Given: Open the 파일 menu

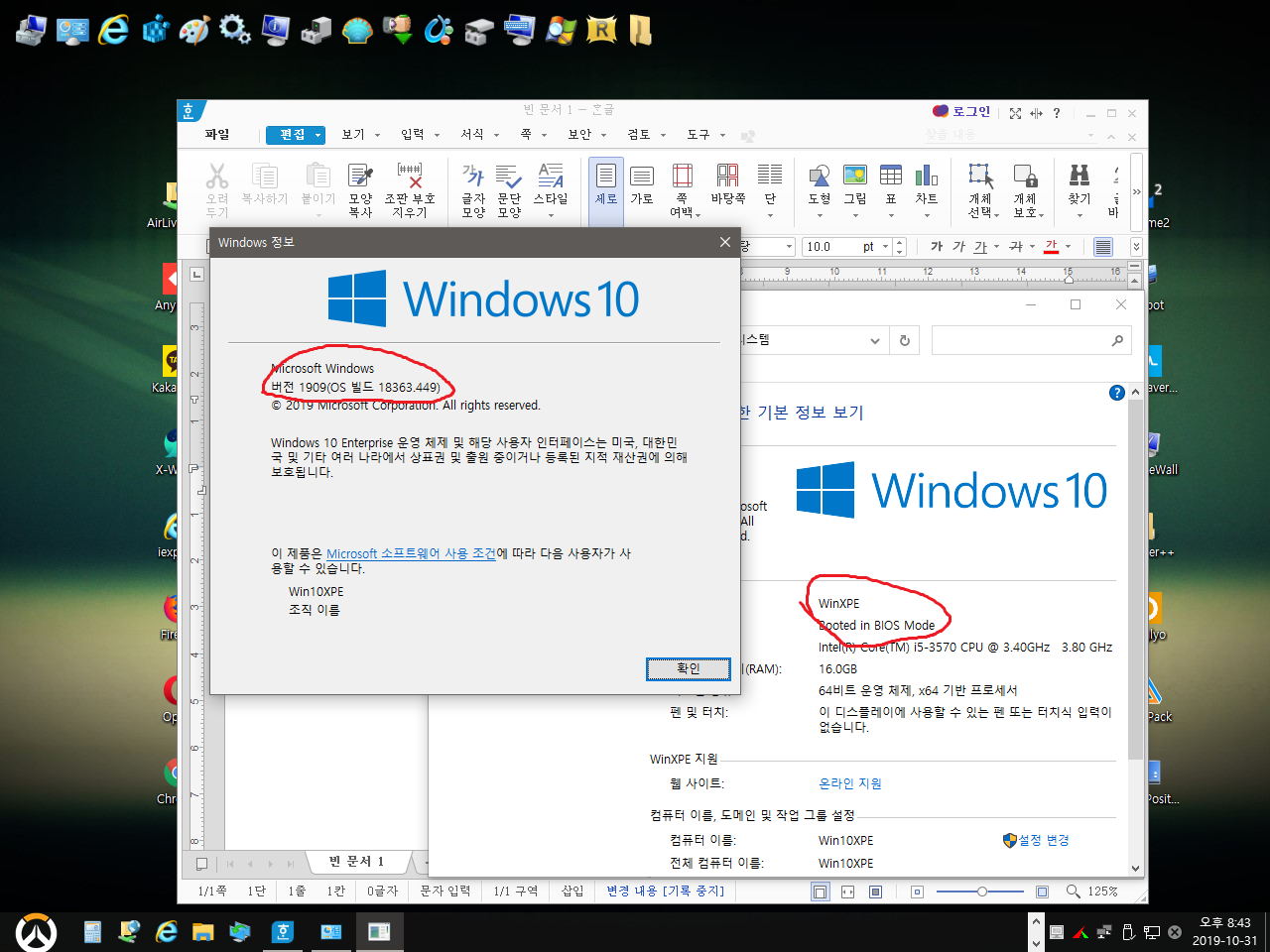Looking at the screenshot, I should (217, 135).
